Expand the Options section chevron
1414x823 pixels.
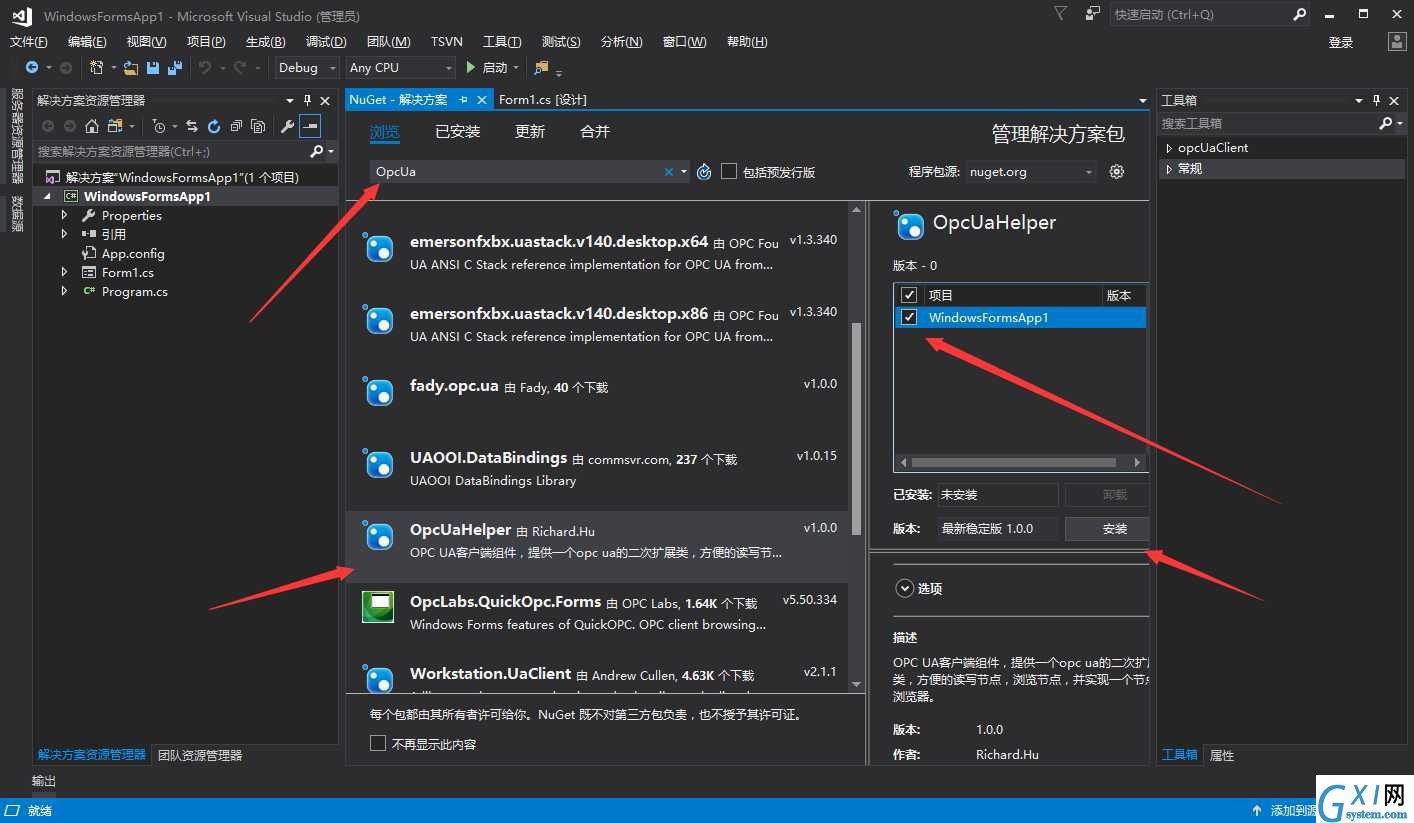[904, 588]
